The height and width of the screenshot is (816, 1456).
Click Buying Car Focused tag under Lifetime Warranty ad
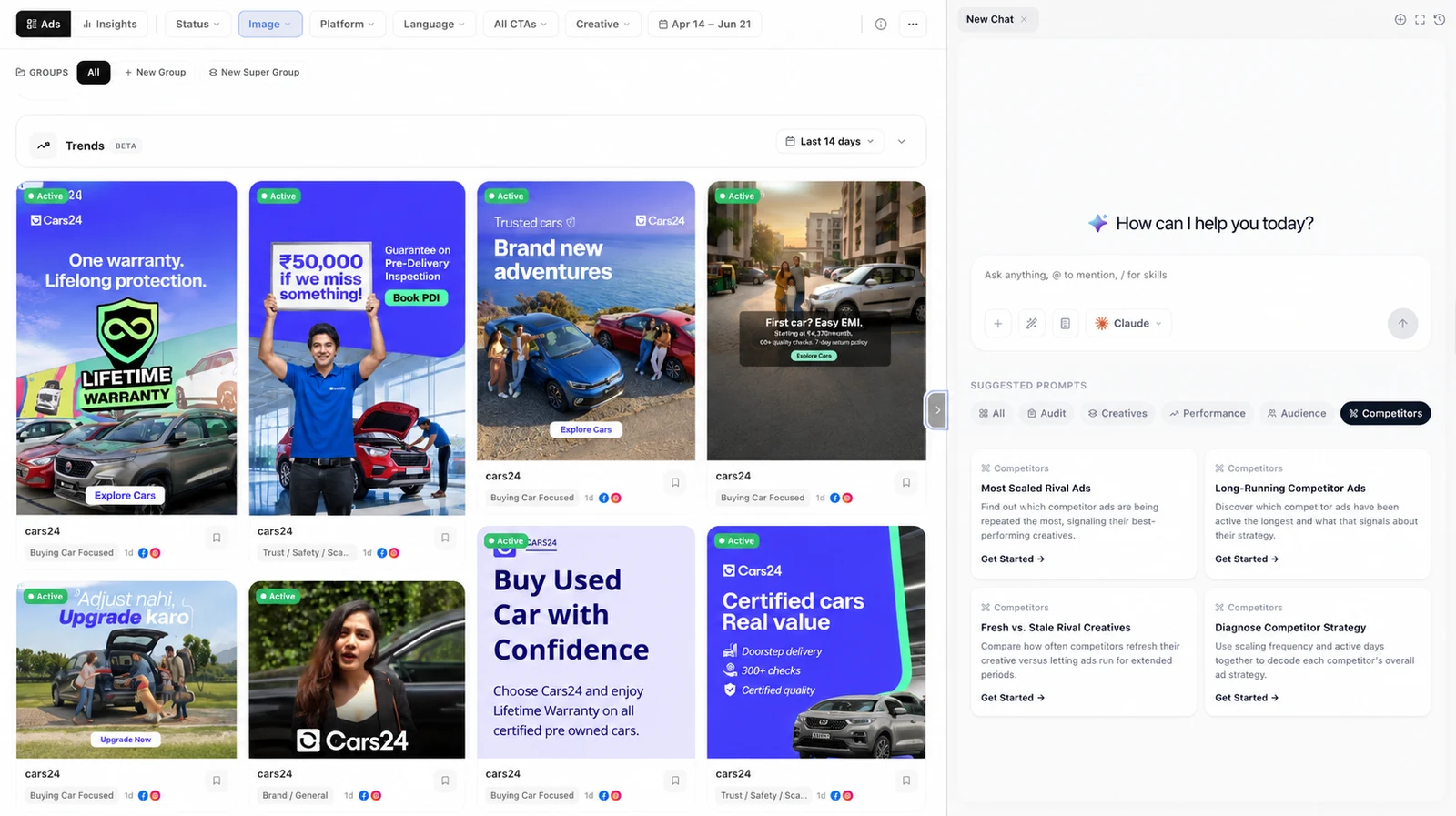(x=72, y=552)
